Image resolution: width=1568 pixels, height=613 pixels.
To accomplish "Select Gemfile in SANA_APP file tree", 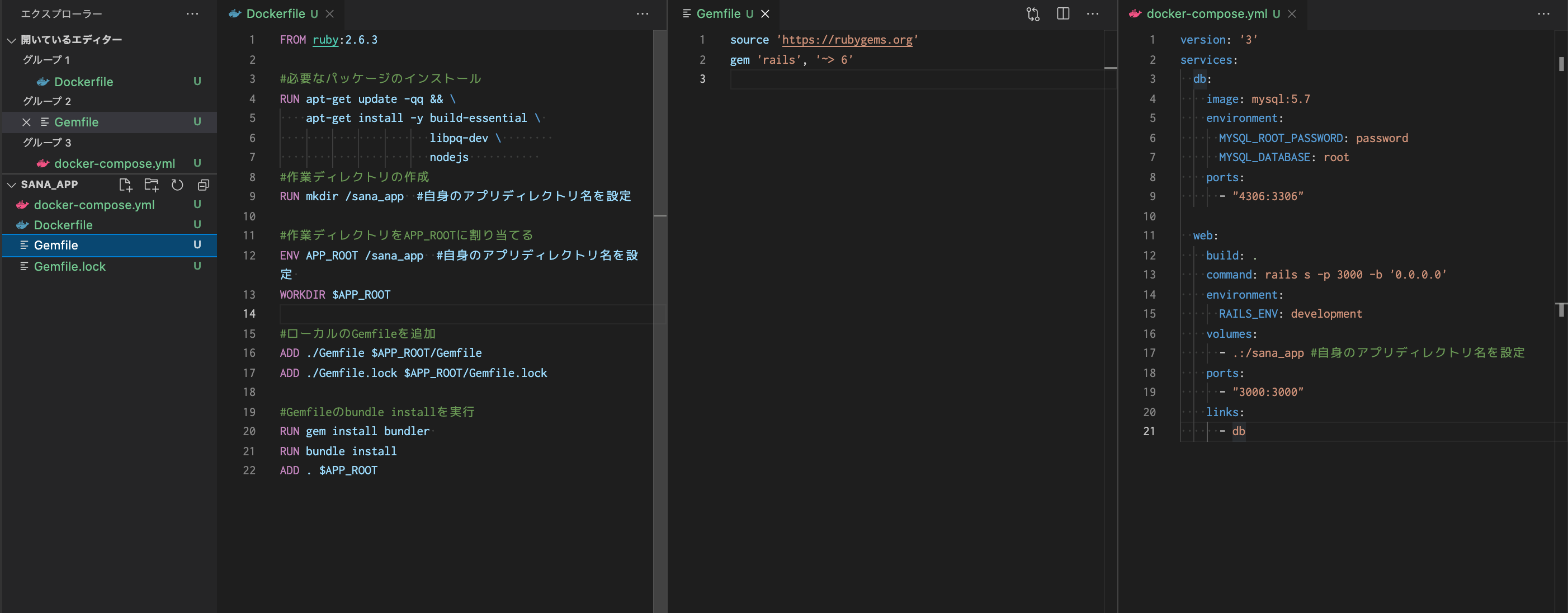I will point(110,246).
